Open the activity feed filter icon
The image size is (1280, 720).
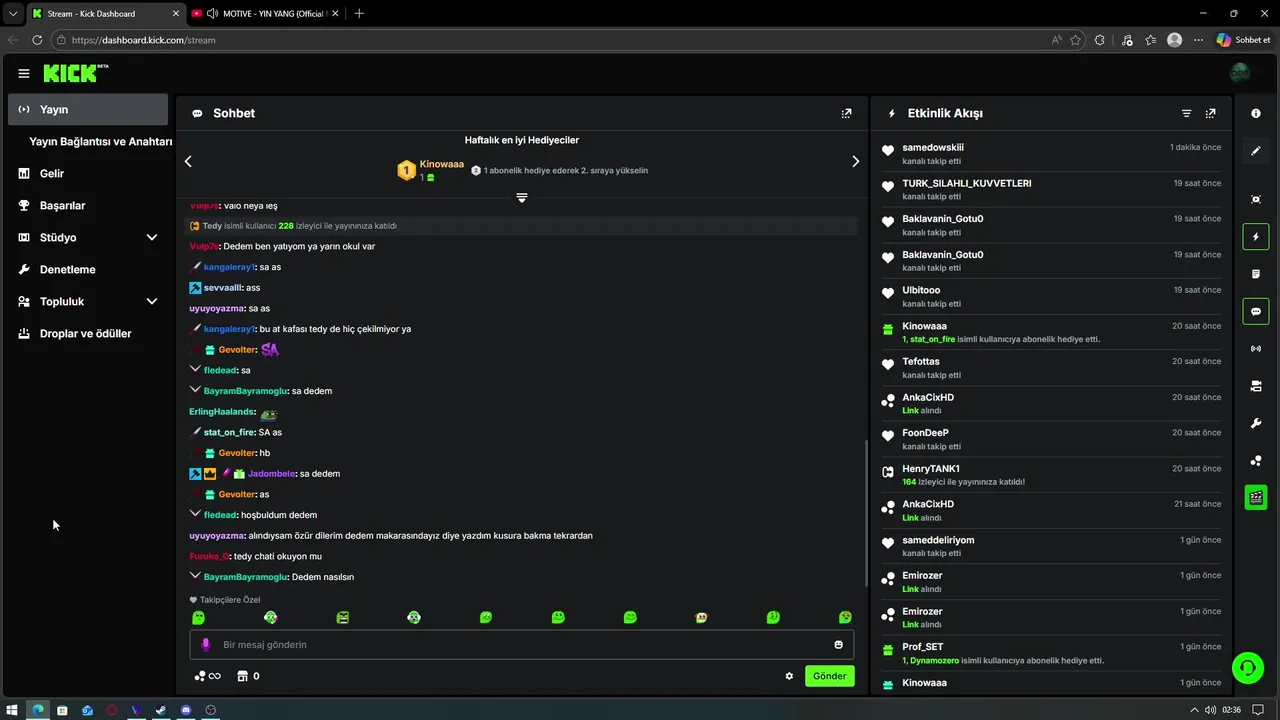tap(1187, 113)
